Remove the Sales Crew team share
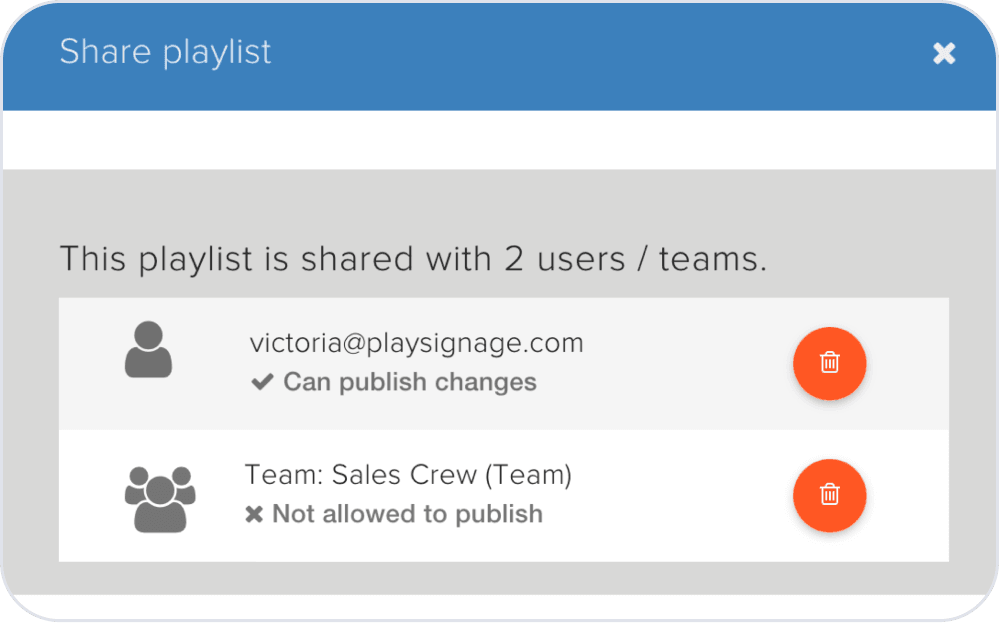 [x=829, y=495]
